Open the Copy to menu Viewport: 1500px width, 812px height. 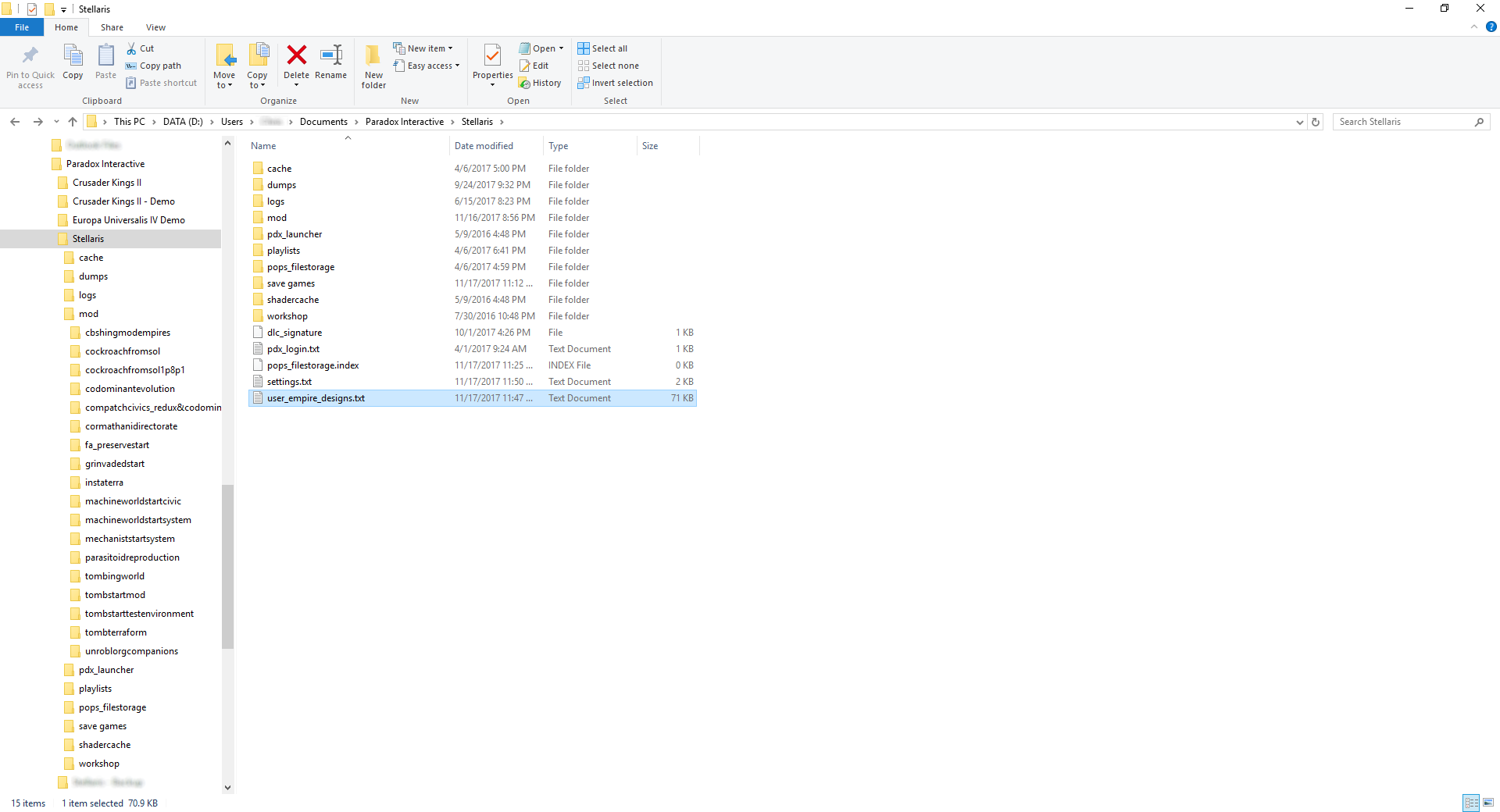tap(257, 66)
